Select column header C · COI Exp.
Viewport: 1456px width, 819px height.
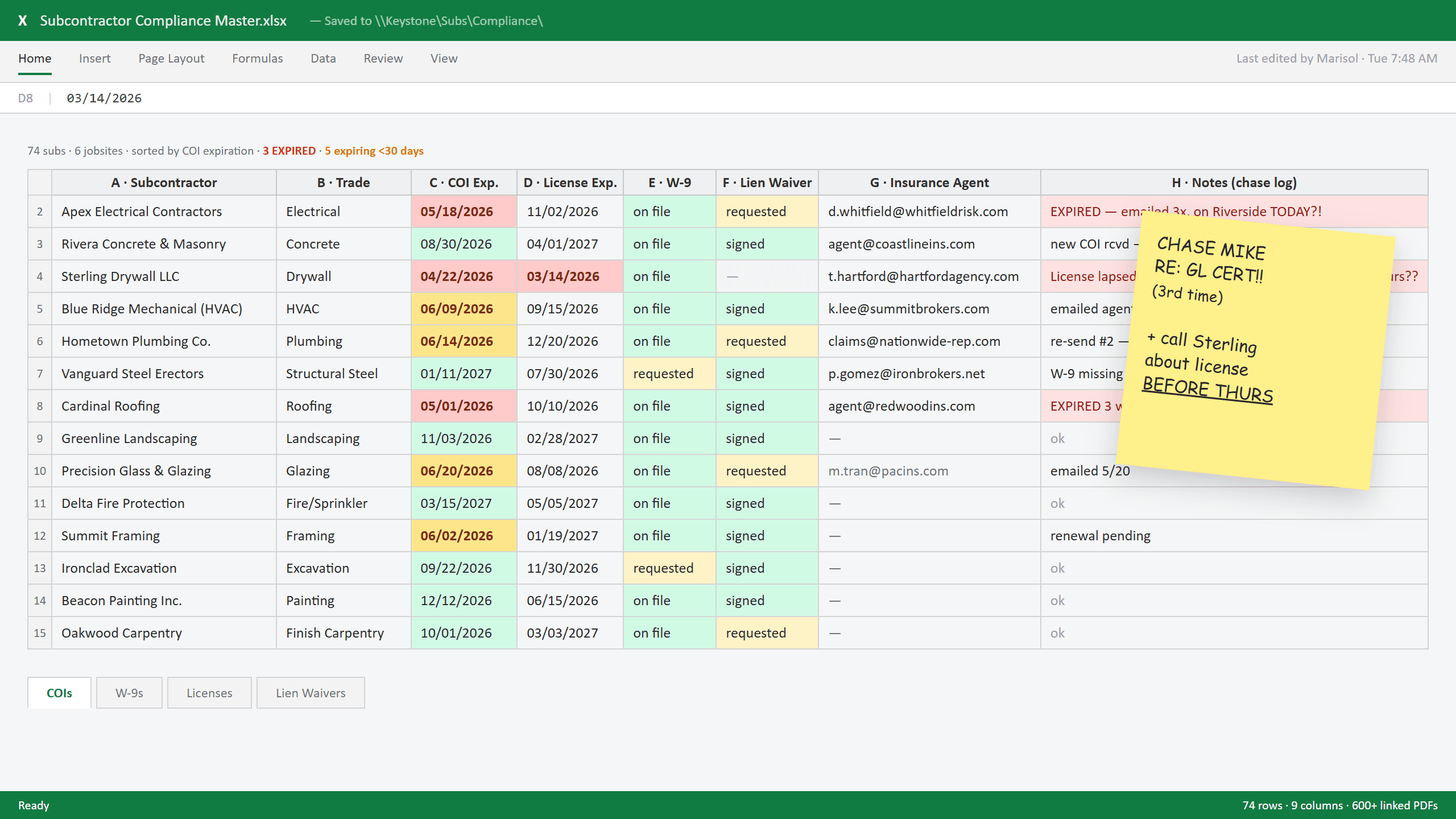coord(464,183)
